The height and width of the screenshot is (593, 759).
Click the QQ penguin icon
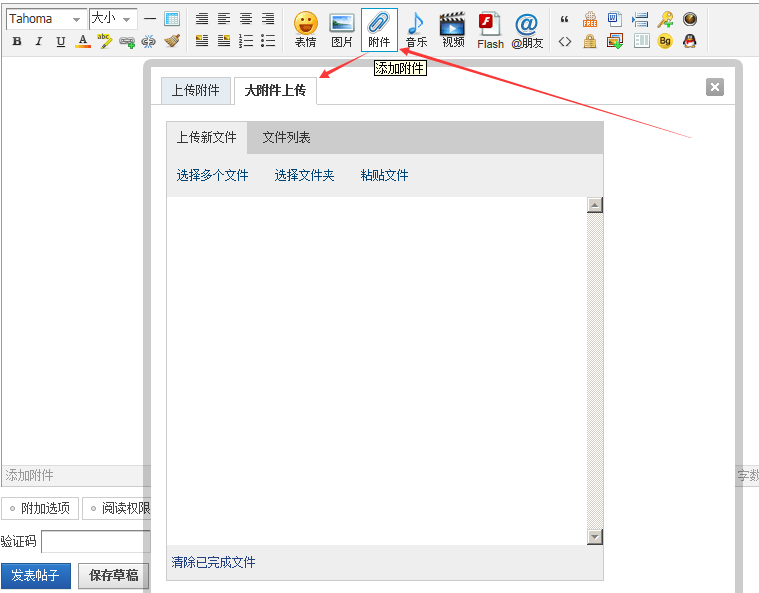pos(690,41)
